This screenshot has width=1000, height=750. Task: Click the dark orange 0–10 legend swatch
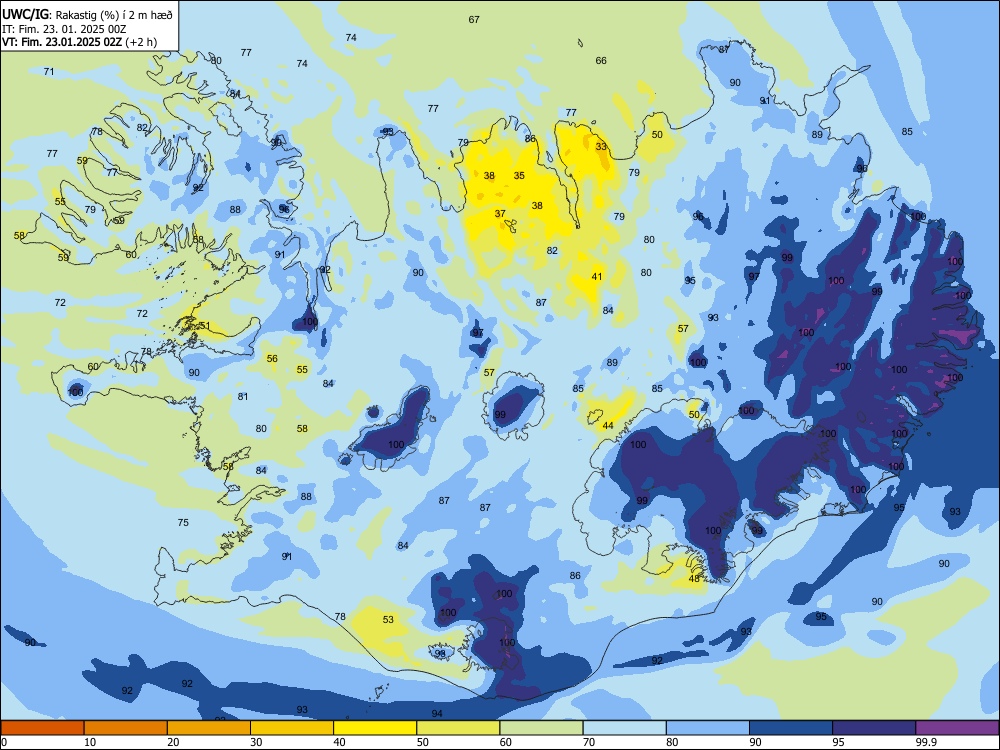coord(42,728)
